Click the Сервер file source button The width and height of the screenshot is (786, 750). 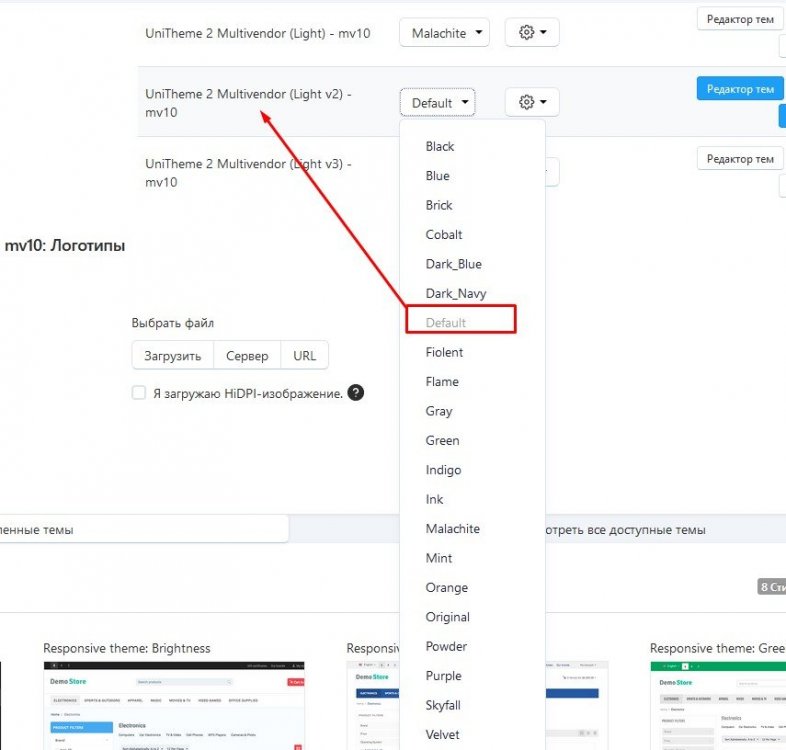pyautogui.click(x=247, y=355)
